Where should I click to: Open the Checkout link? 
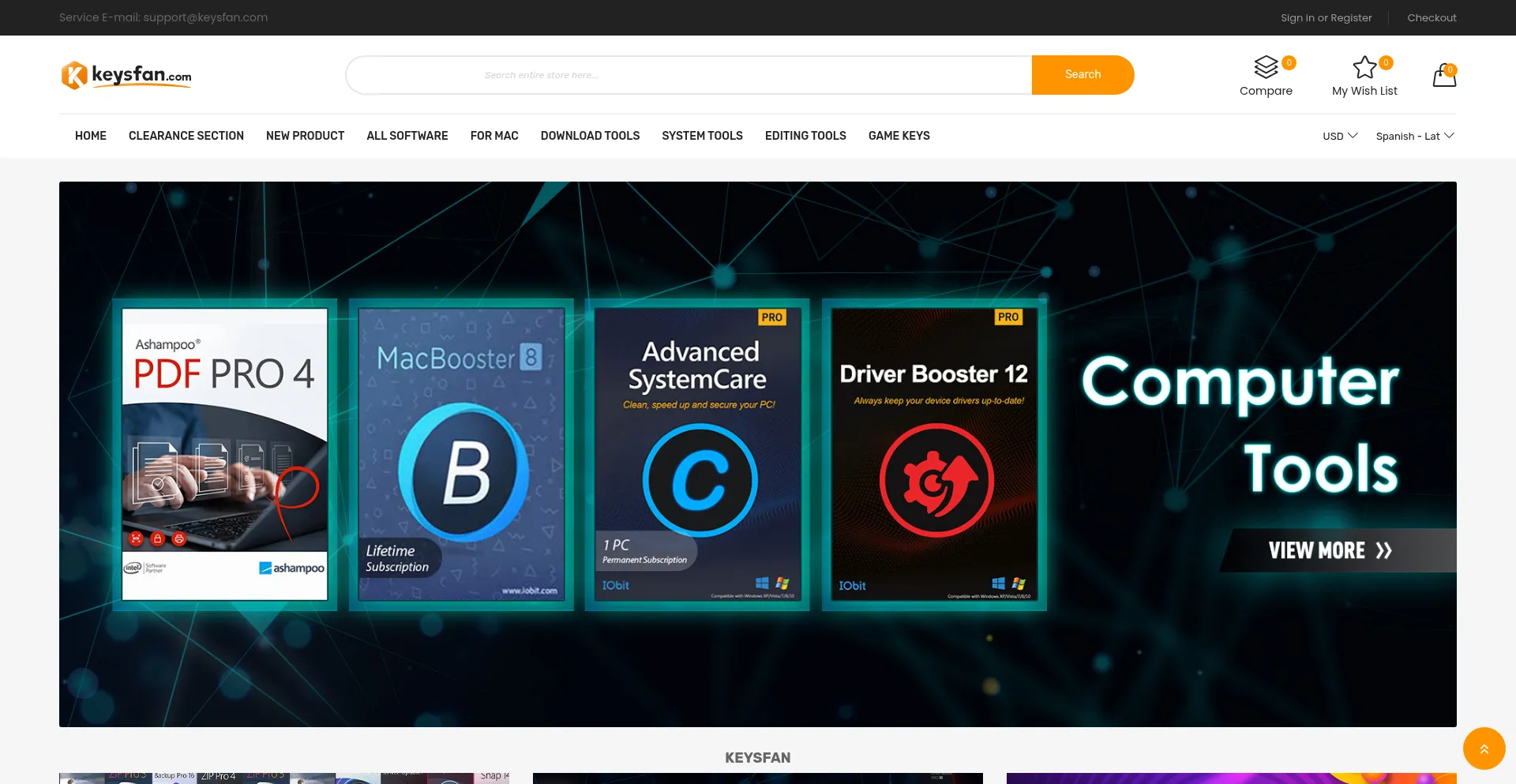click(x=1432, y=17)
